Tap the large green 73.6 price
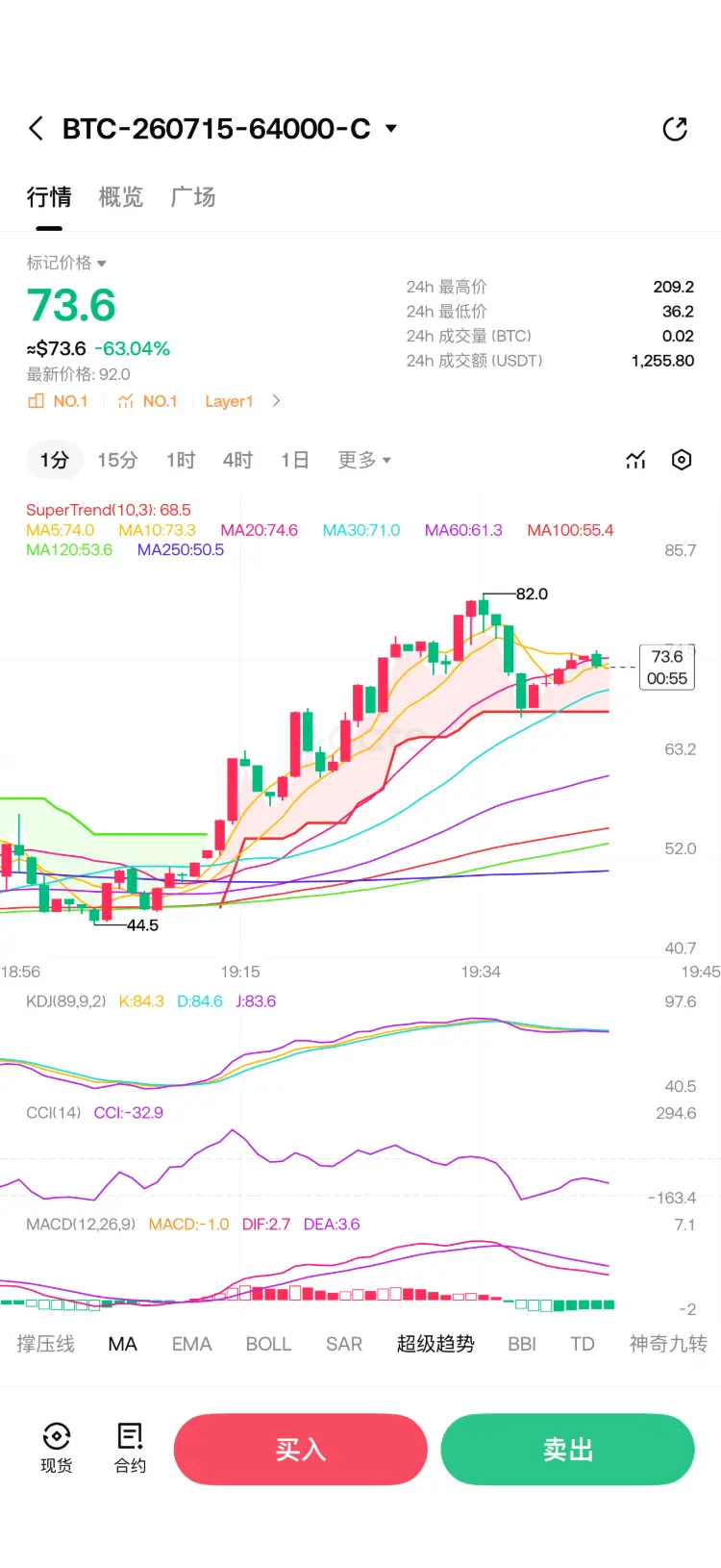 pos(71,306)
